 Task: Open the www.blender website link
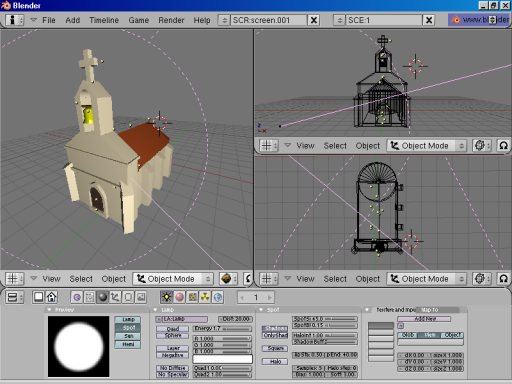[480, 20]
